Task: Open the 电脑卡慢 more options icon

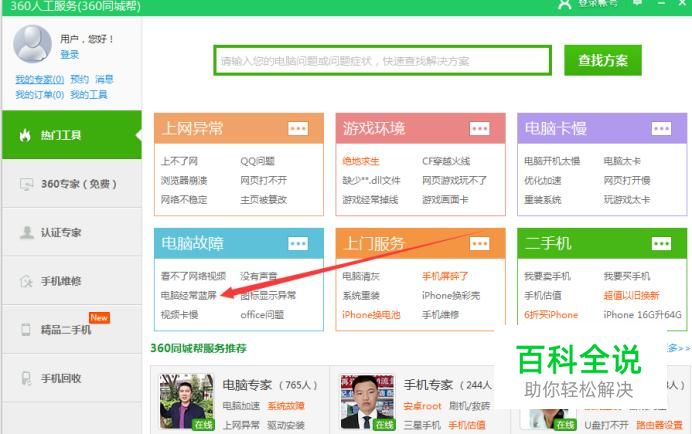Action: (661, 128)
